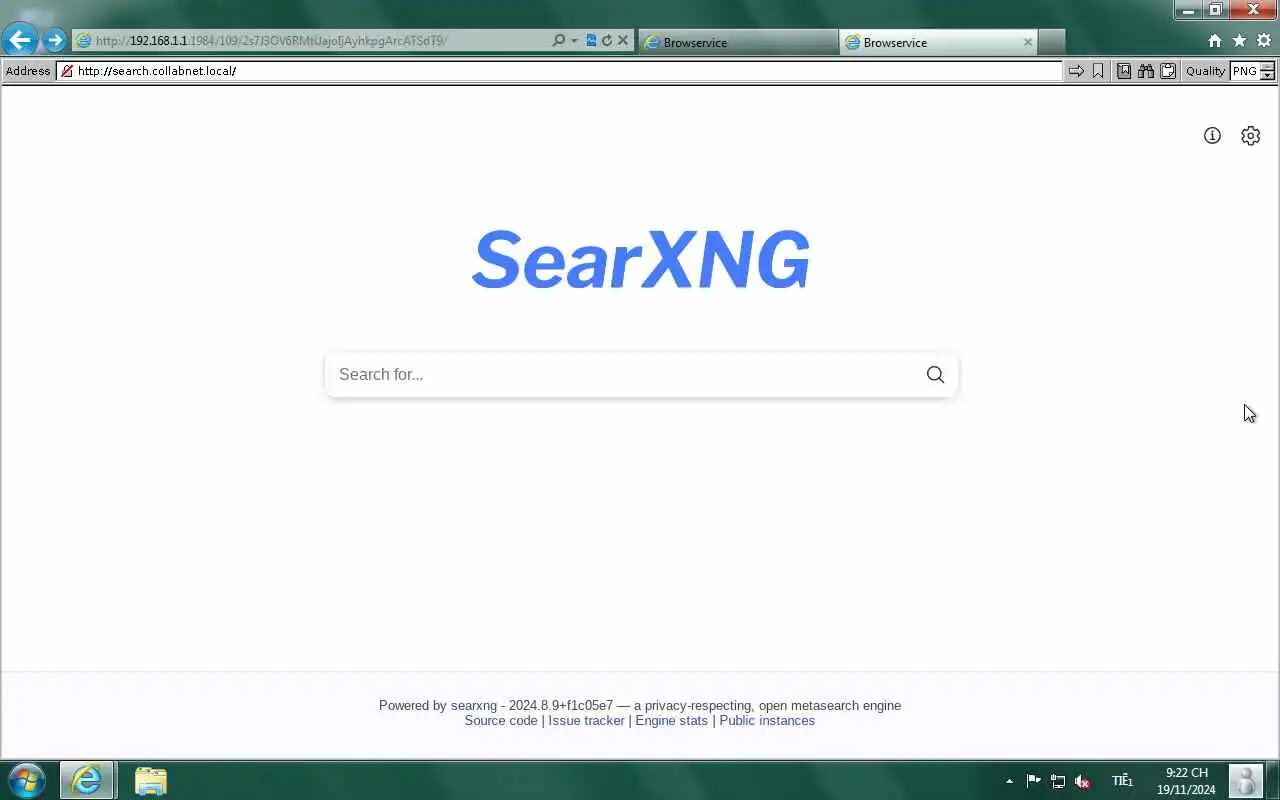Close the active Browservice tab

coord(1027,42)
